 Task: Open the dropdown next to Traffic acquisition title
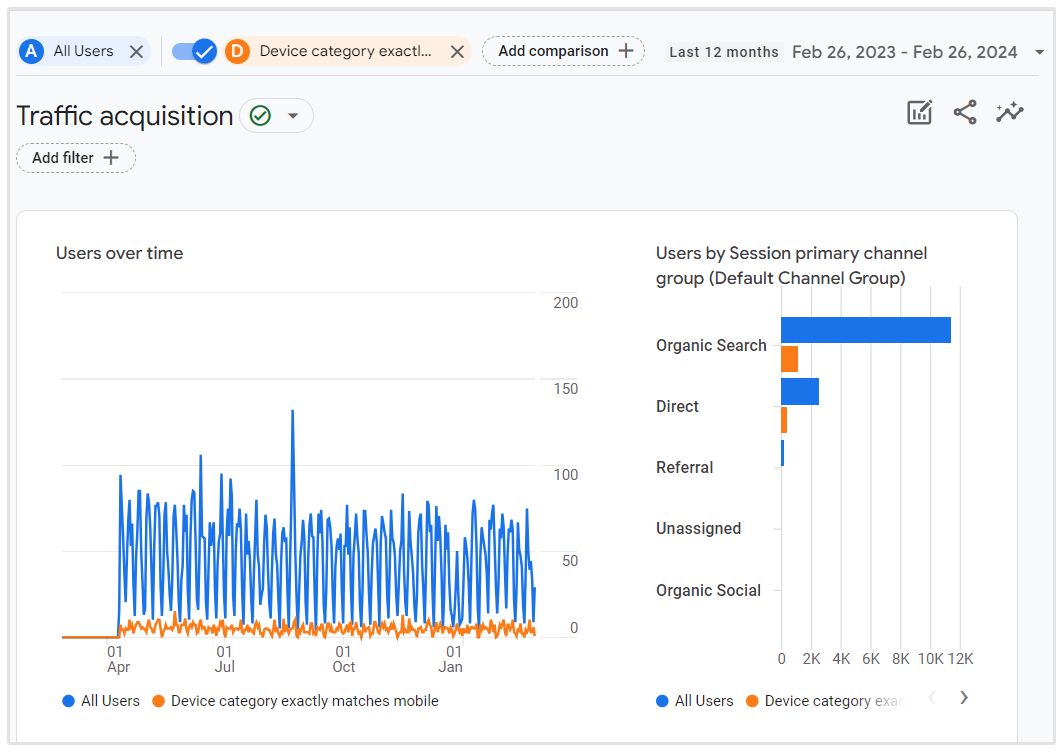[293, 116]
